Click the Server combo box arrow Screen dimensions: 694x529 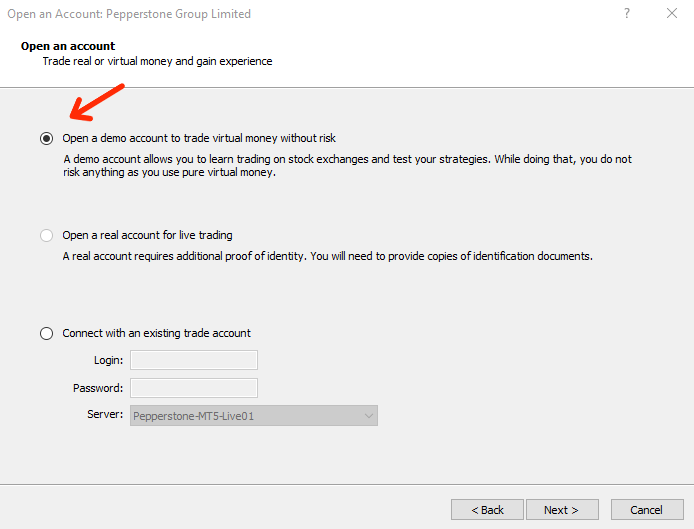tap(368, 415)
